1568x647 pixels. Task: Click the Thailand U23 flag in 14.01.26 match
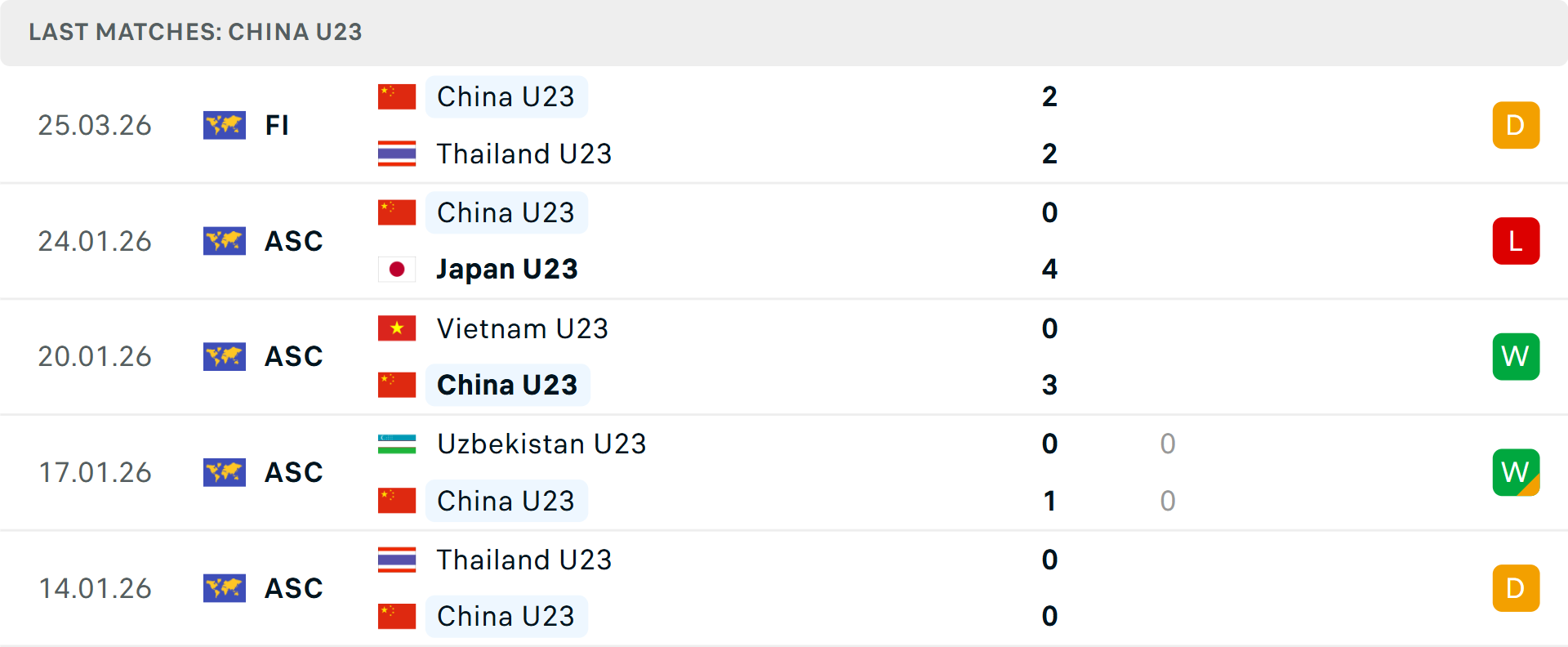coord(397,560)
